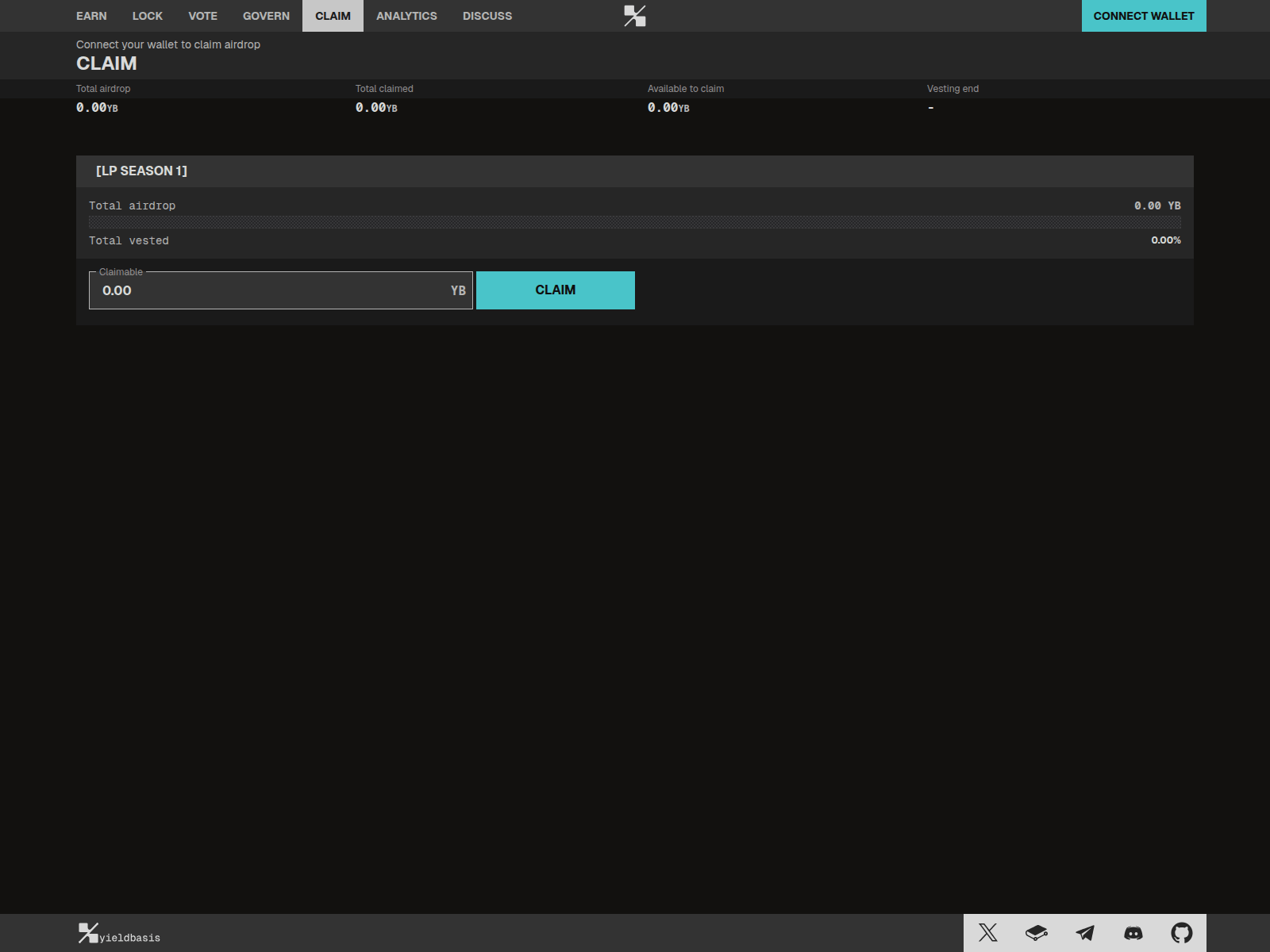Open the Telegram channel icon
The image size is (1270, 952).
tap(1085, 932)
